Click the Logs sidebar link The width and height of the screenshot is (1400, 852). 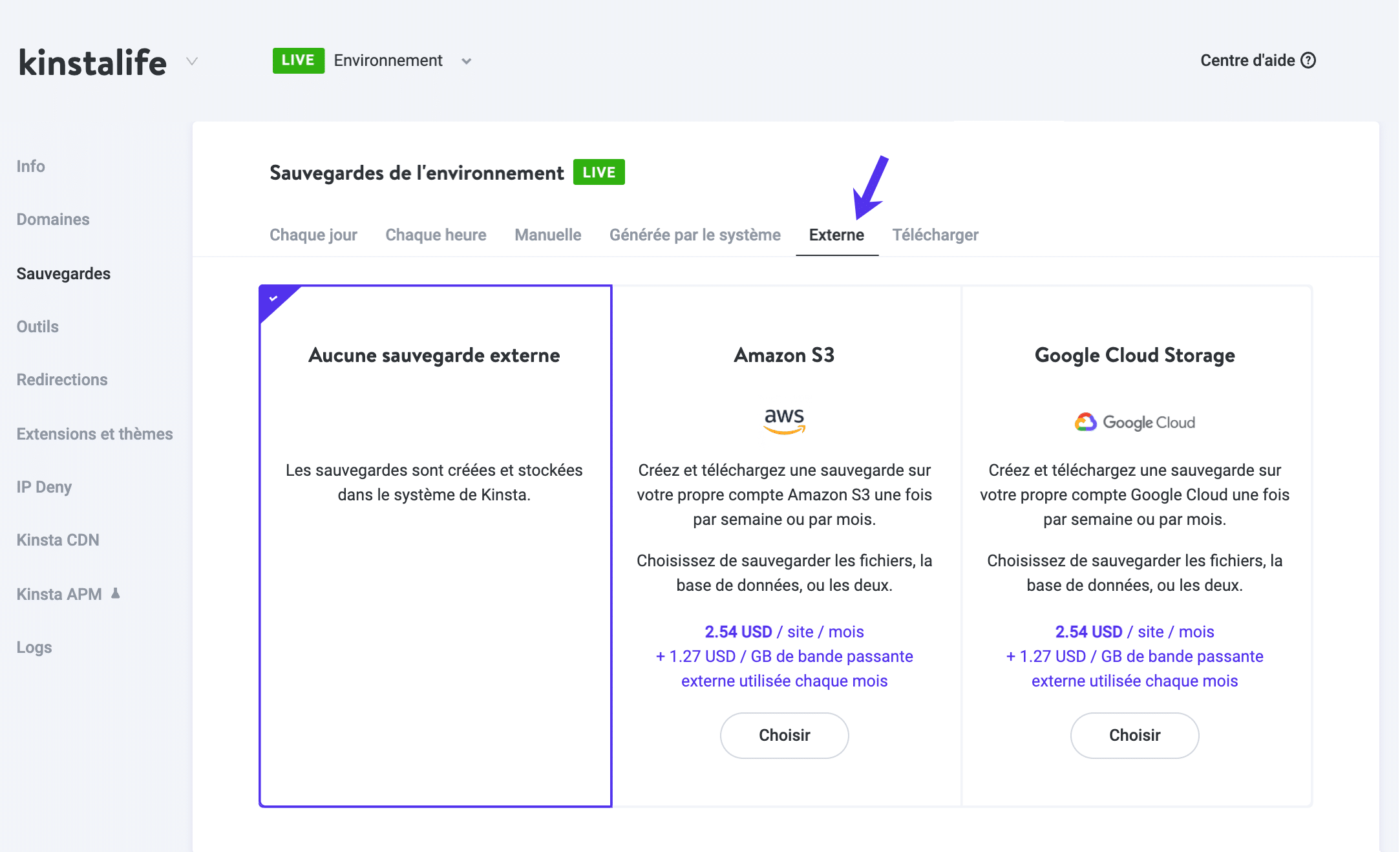point(35,647)
